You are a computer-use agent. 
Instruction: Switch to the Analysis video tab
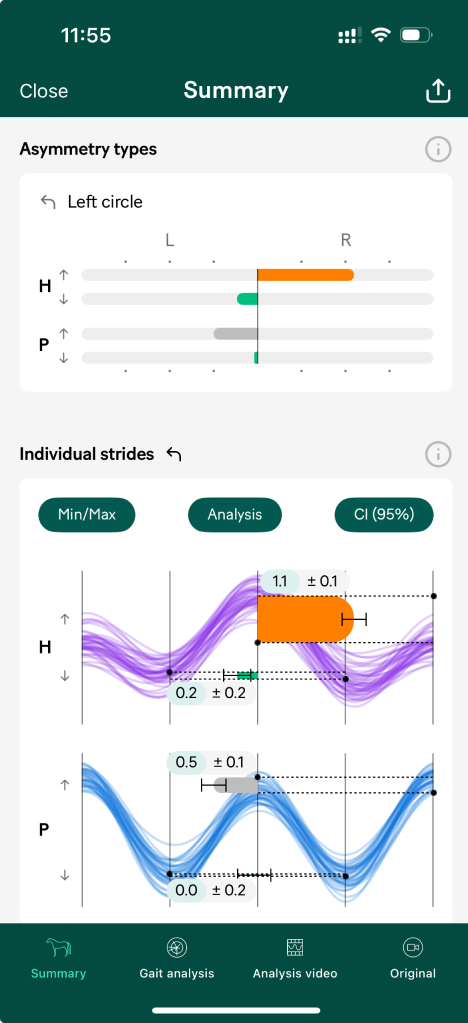tap(295, 973)
